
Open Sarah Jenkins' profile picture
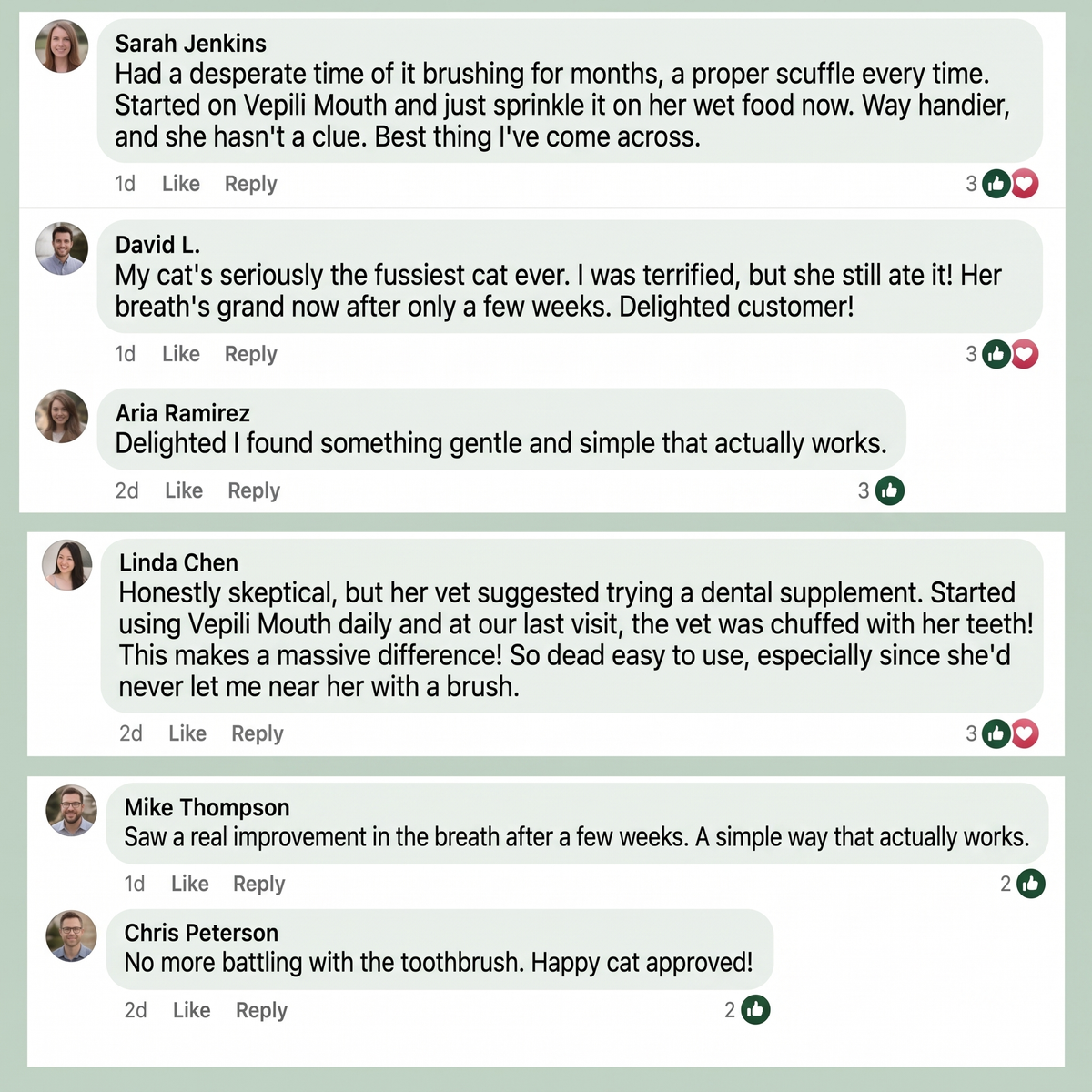pos(62,46)
